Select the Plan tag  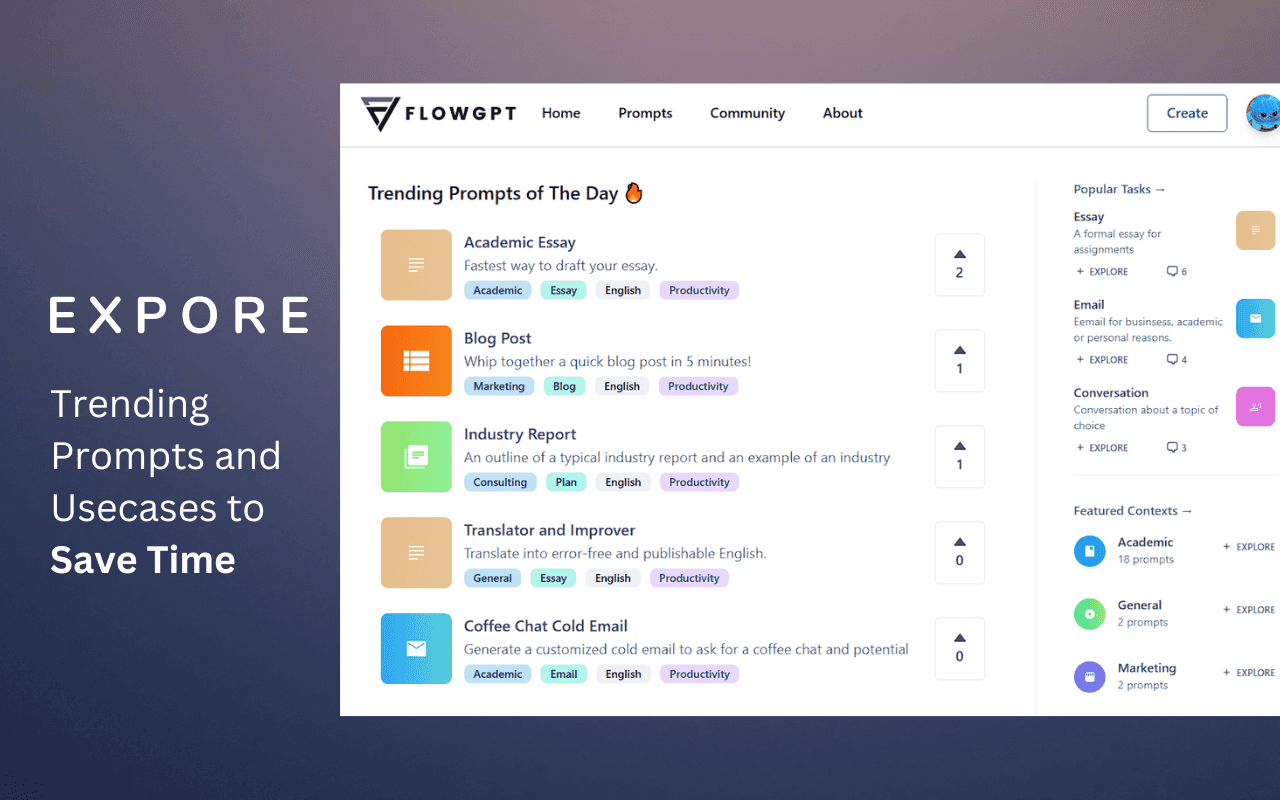[566, 482]
